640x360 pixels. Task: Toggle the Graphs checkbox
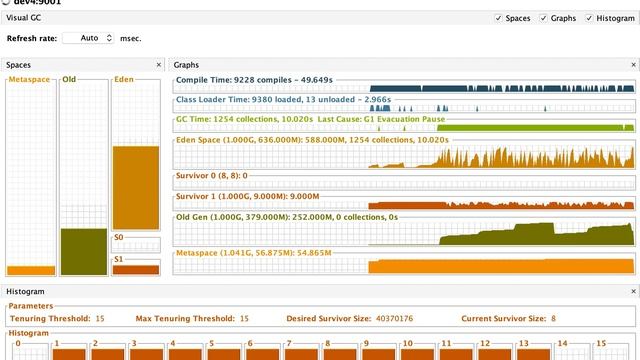[x=543, y=18]
